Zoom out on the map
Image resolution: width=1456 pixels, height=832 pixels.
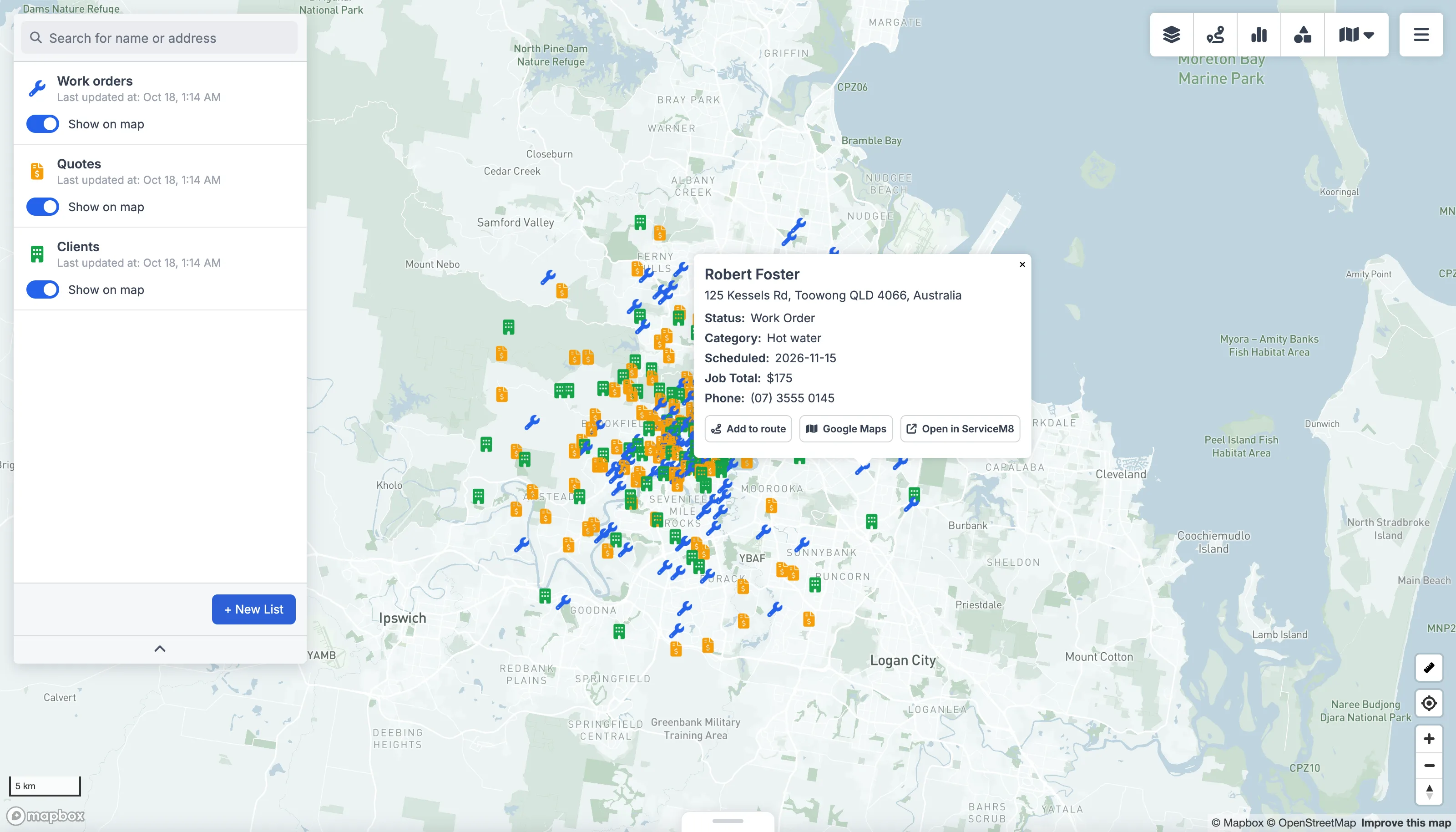[1429, 766]
